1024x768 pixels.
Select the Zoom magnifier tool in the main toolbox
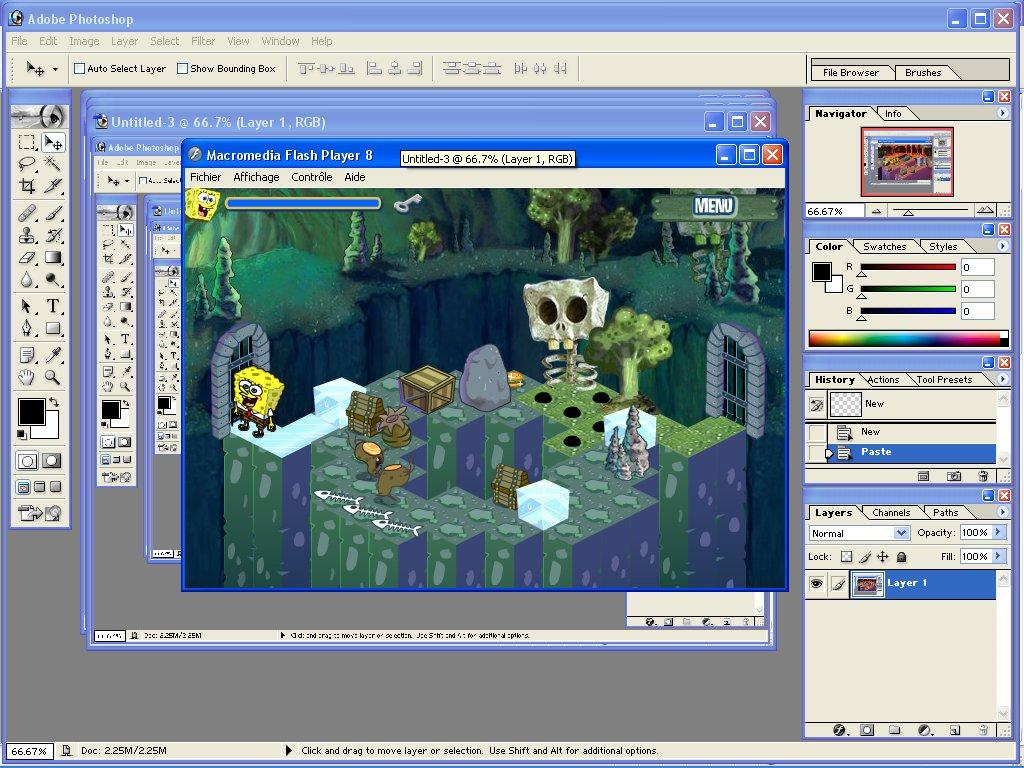tap(52, 377)
